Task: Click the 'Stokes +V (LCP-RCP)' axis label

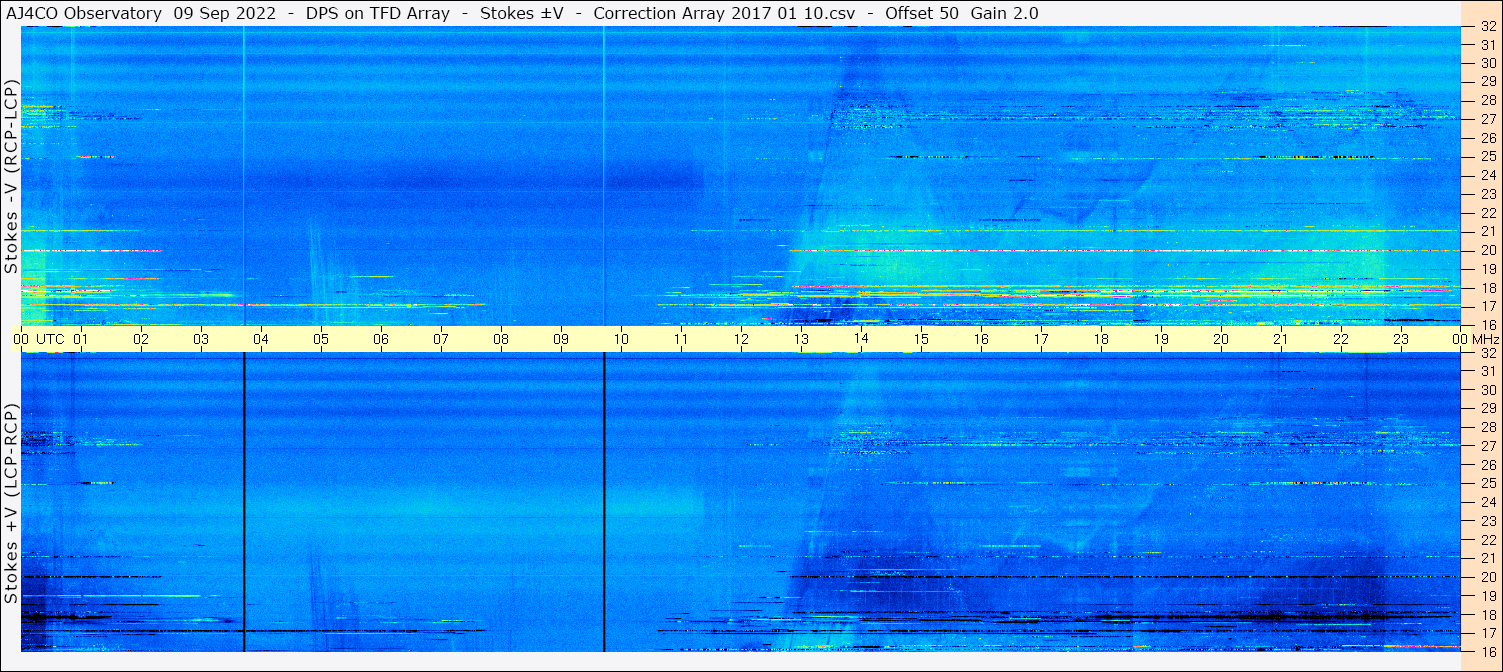Action: coord(10,503)
